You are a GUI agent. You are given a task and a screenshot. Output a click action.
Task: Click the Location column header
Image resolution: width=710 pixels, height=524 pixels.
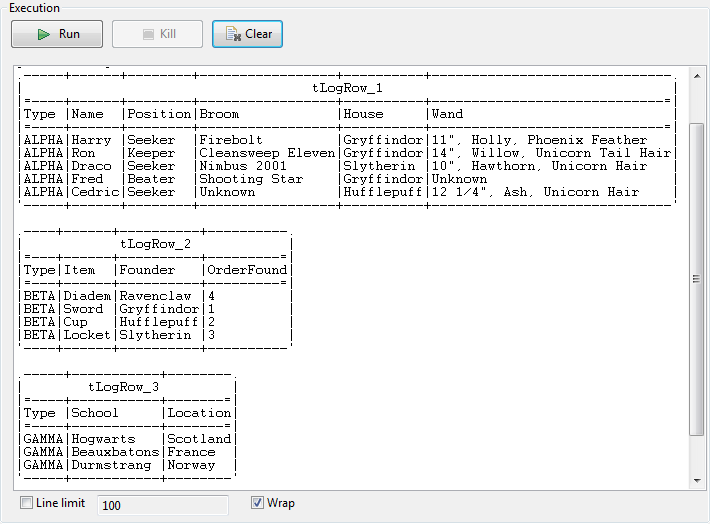click(x=199, y=413)
